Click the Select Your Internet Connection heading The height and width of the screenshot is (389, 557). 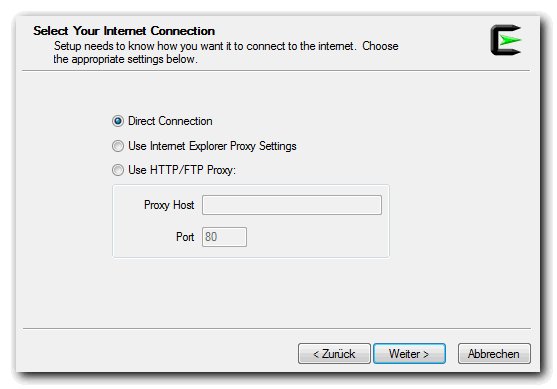[x=124, y=31]
